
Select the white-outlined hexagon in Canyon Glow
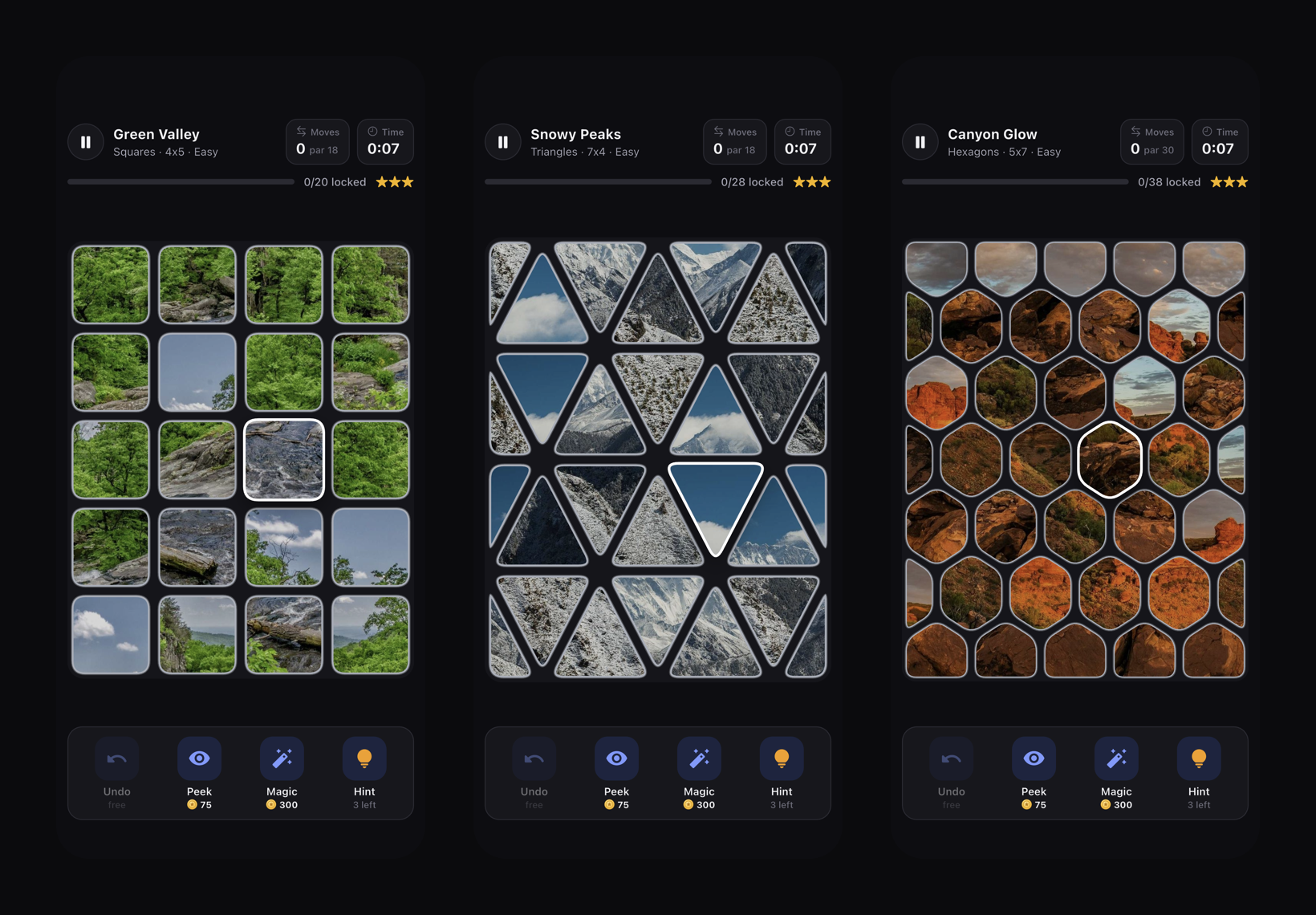(x=1110, y=460)
